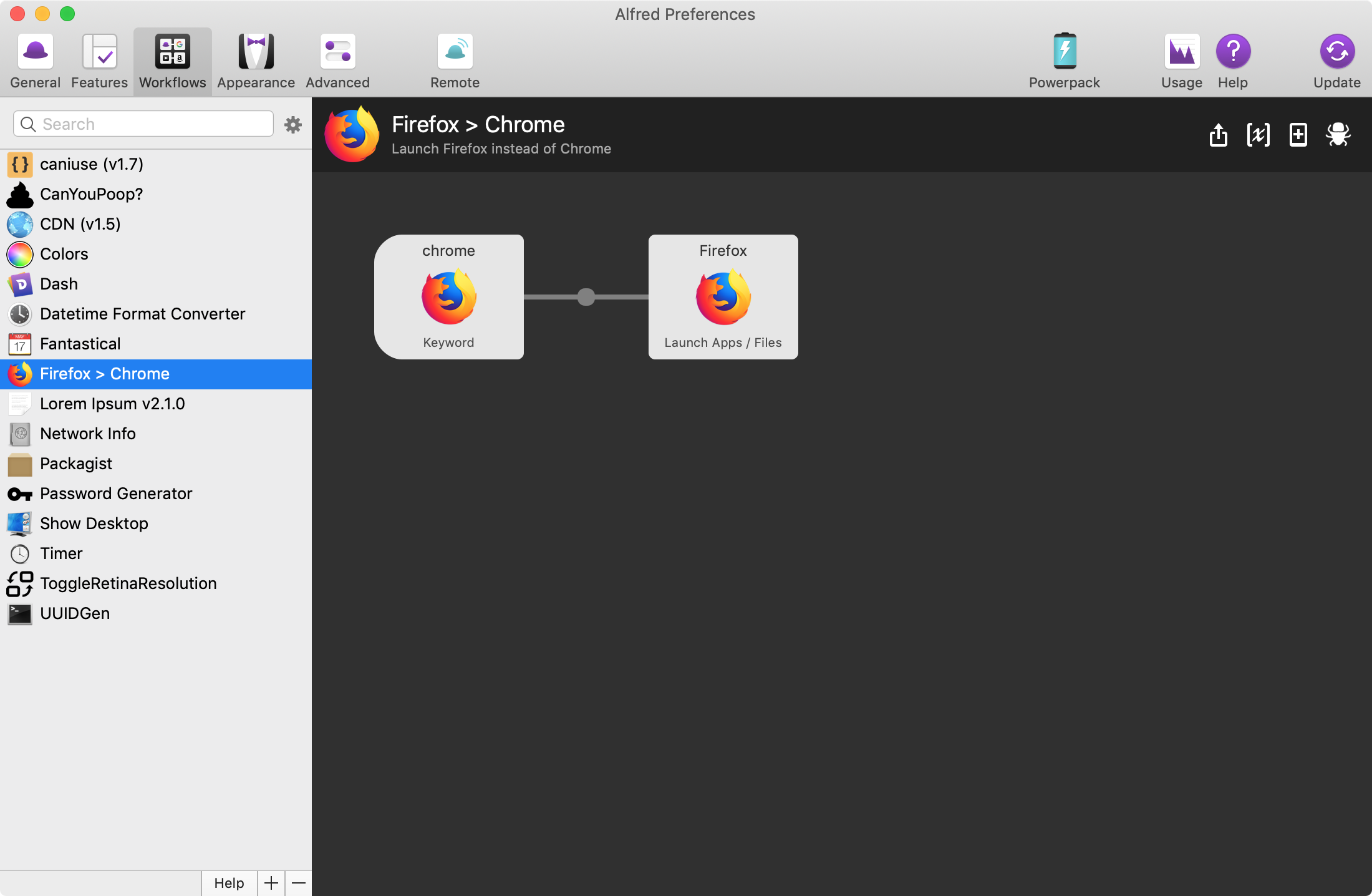Click the Remote icon
Viewport: 1372px width, 896px height.
tap(455, 61)
